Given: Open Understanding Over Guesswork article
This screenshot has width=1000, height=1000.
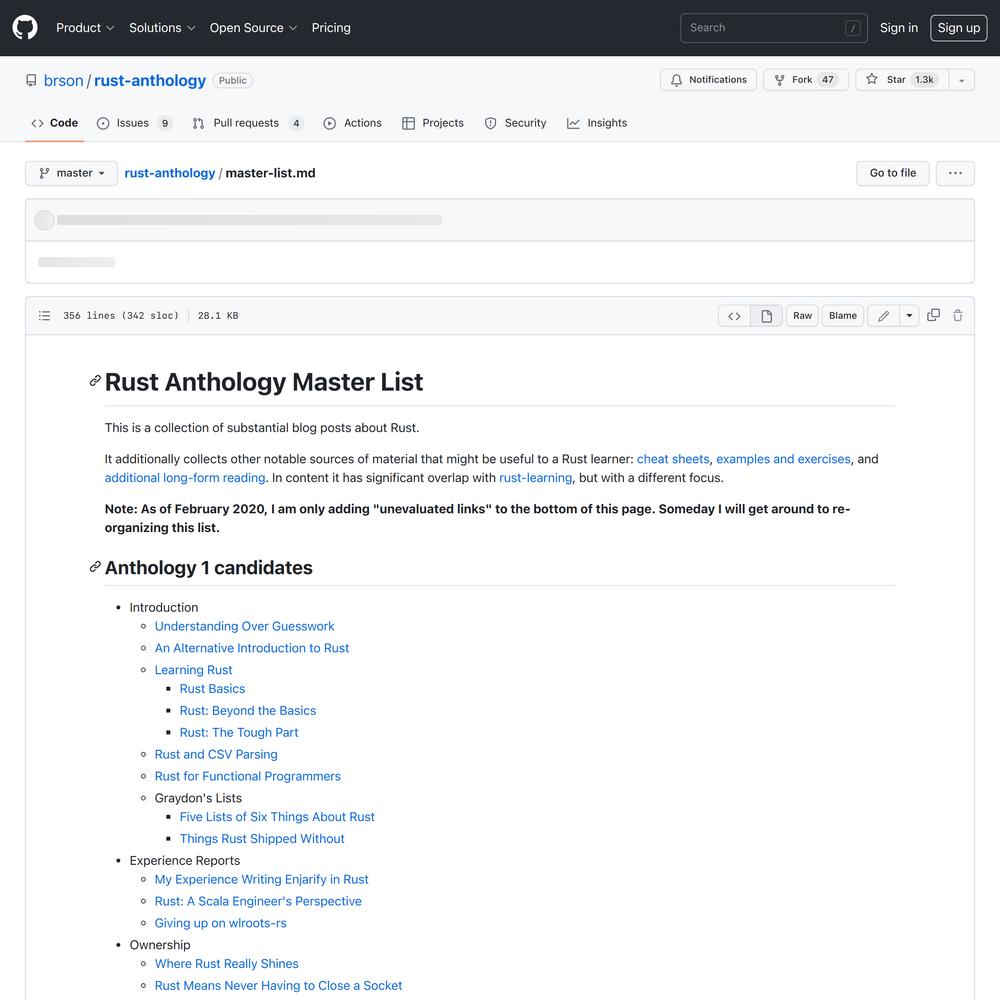Looking at the screenshot, I should (x=244, y=626).
